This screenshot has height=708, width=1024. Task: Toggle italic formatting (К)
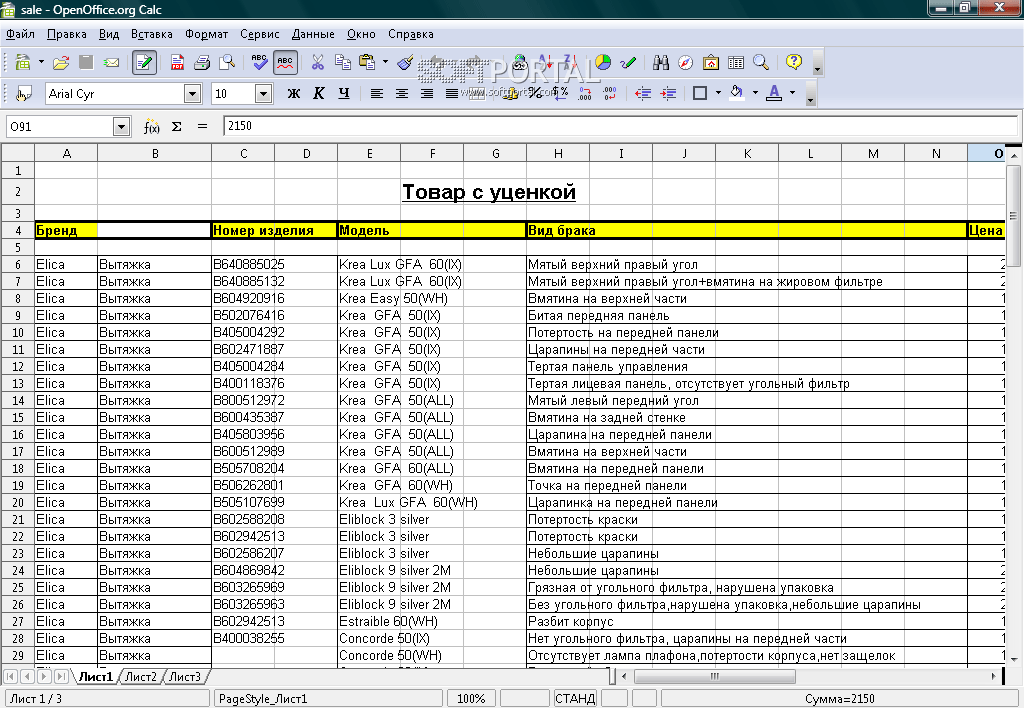319,93
